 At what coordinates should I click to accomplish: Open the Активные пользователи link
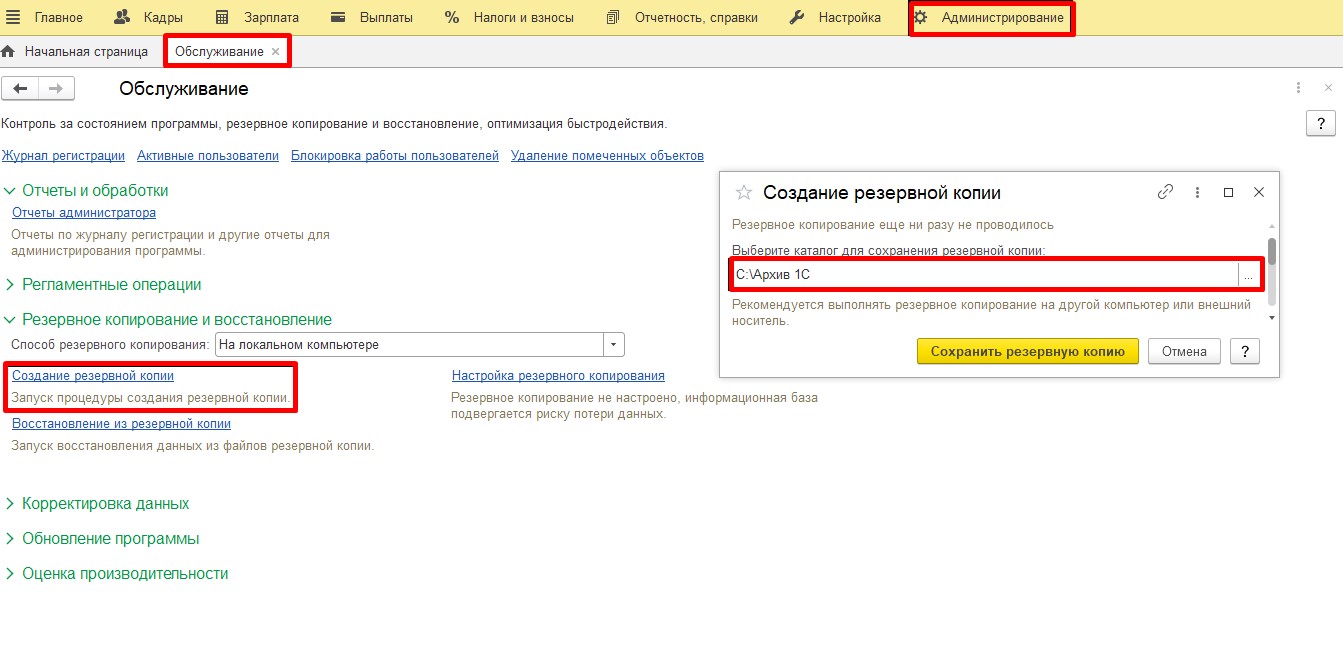click(x=208, y=155)
